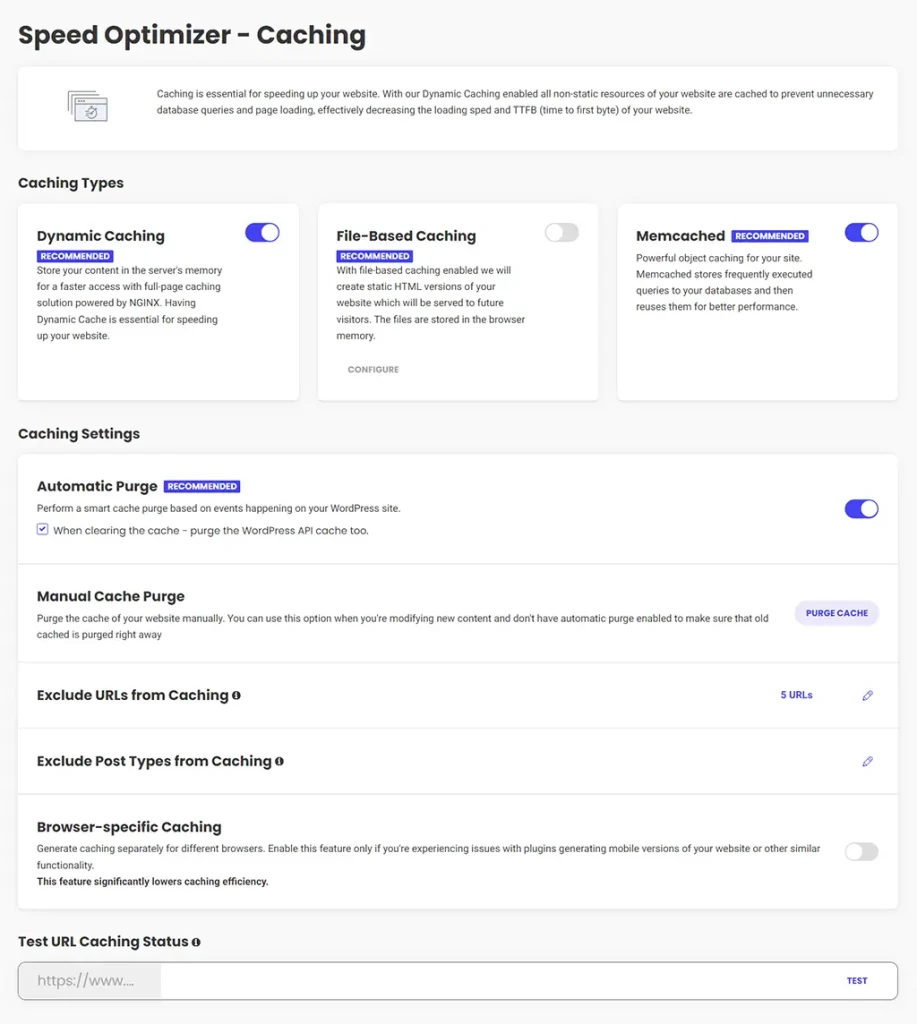This screenshot has width=917, height=1024.
Task: Enable Browser-specific Caching
Action: pyautogui.click(x=861, y=851)
